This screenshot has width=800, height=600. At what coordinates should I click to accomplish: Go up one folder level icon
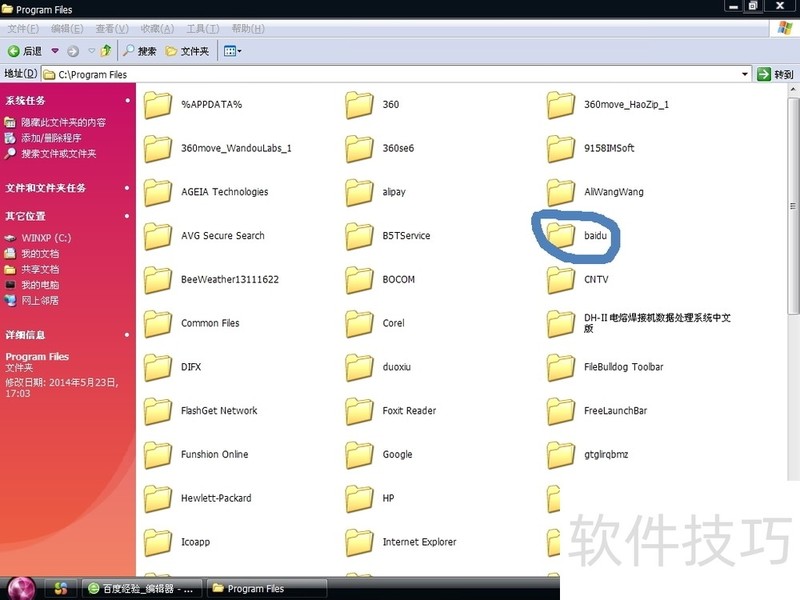(x=106, y=51)
